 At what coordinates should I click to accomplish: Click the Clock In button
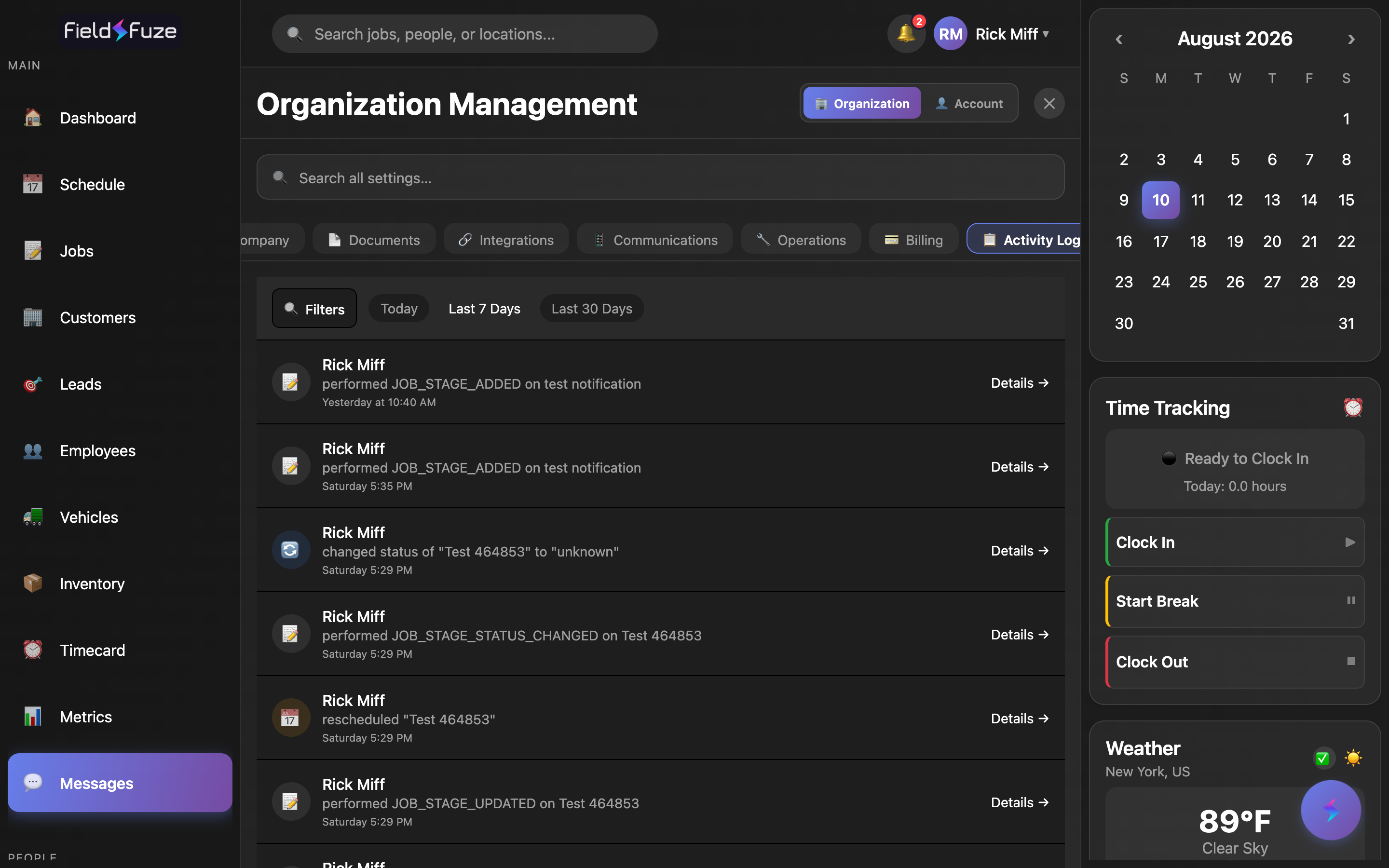coord(1235,542)
